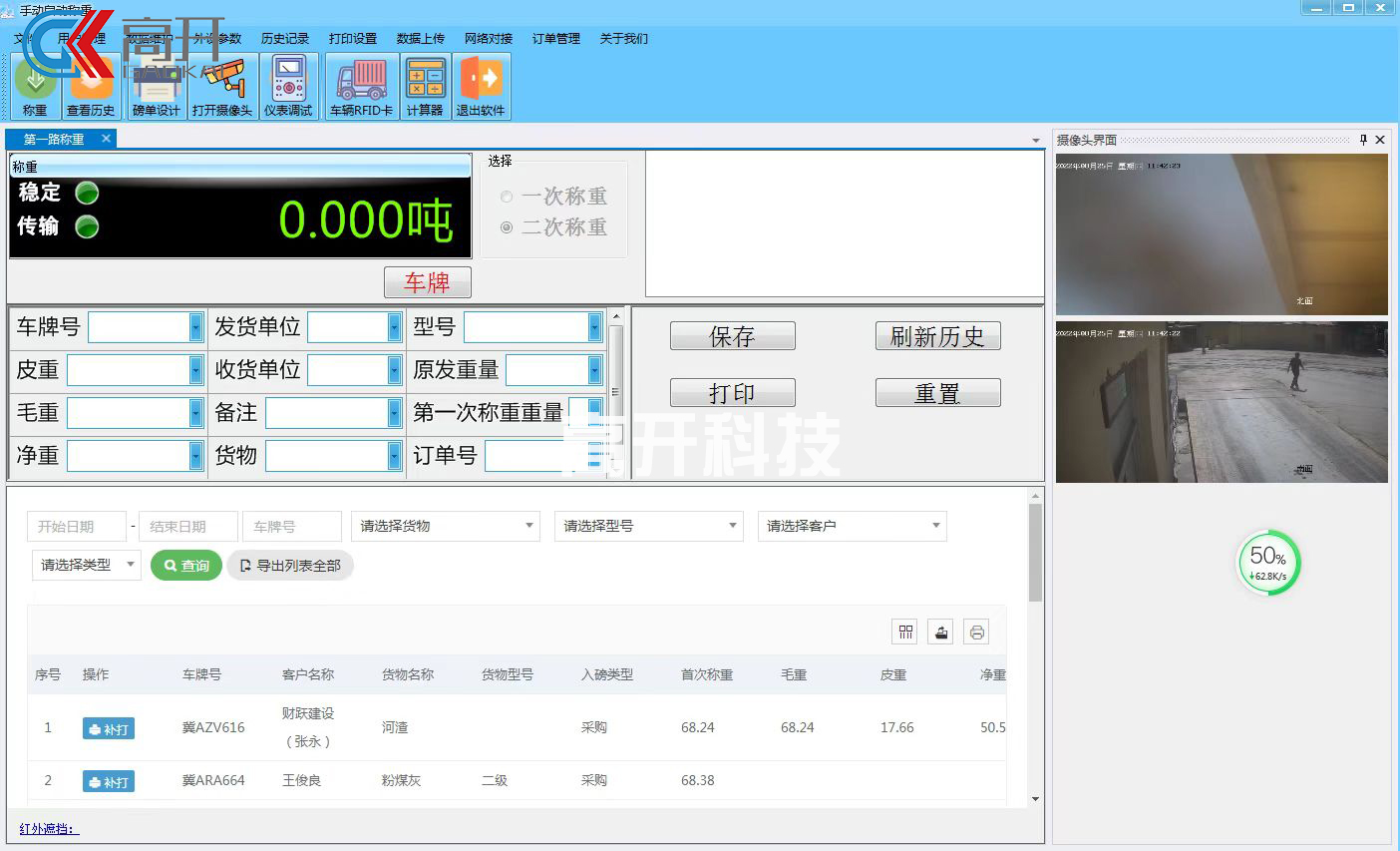Click the 重置 reset button
The width and height of the screenshot is (1400, 851).
(x=937, y=393)
